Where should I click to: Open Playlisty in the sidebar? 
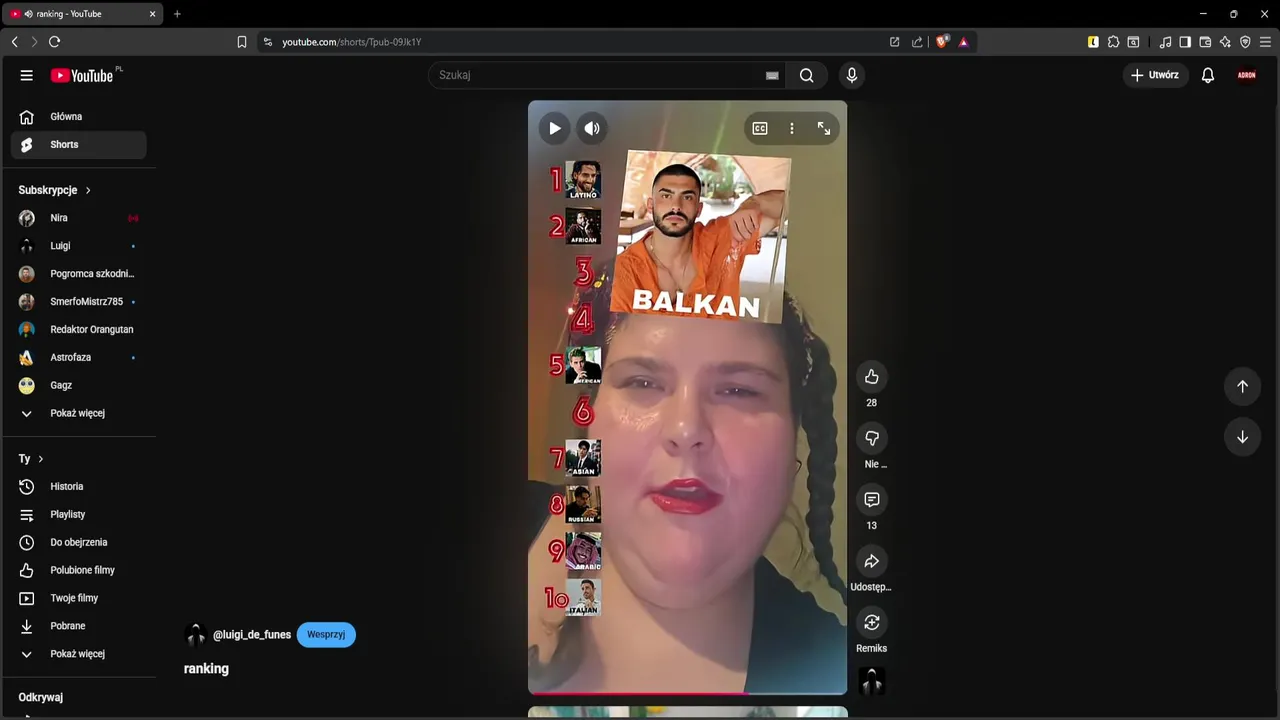coord(79,515)
